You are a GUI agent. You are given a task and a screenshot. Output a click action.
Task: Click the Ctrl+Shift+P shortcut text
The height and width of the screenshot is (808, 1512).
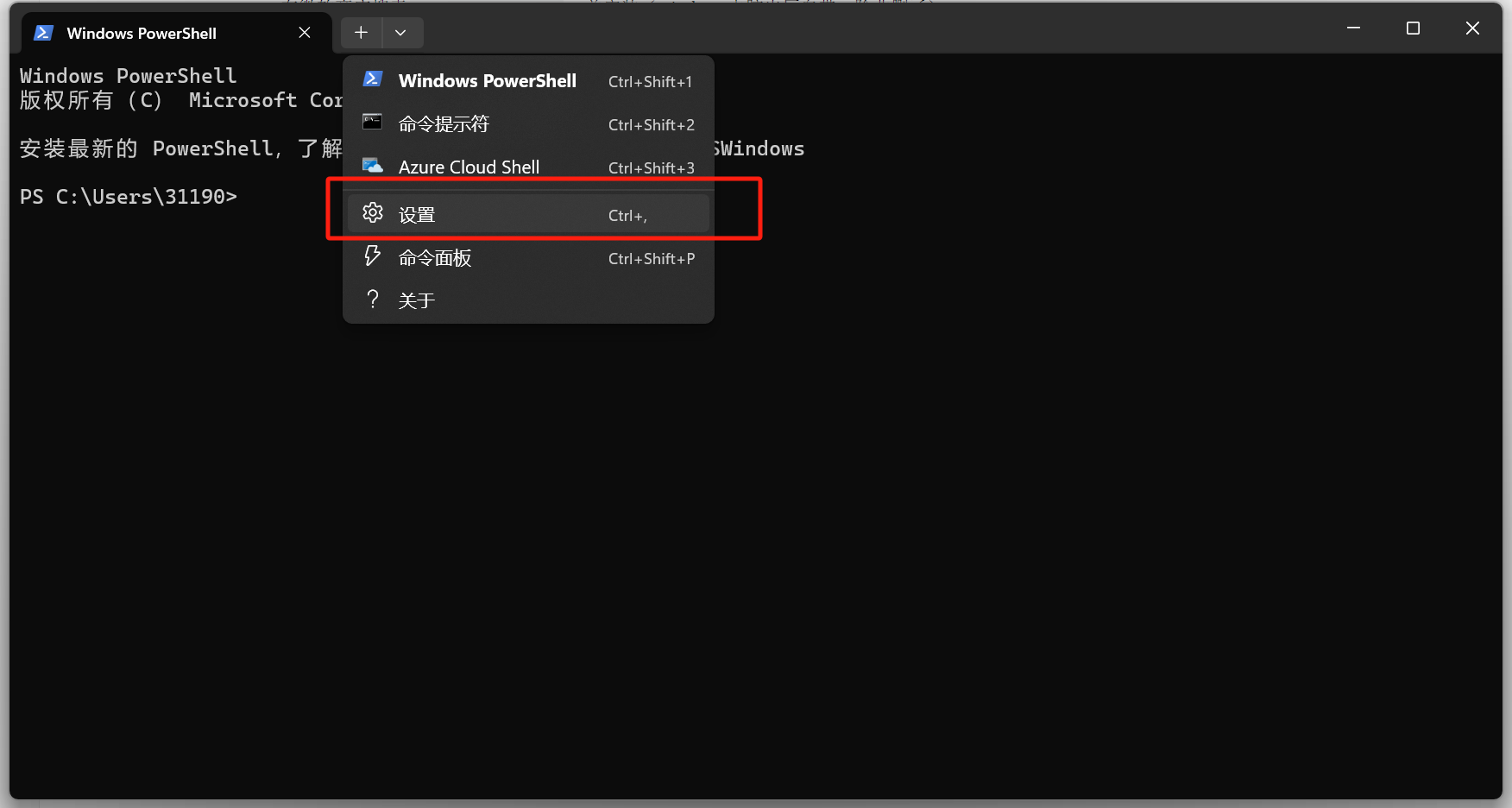(x=651, y=259)
